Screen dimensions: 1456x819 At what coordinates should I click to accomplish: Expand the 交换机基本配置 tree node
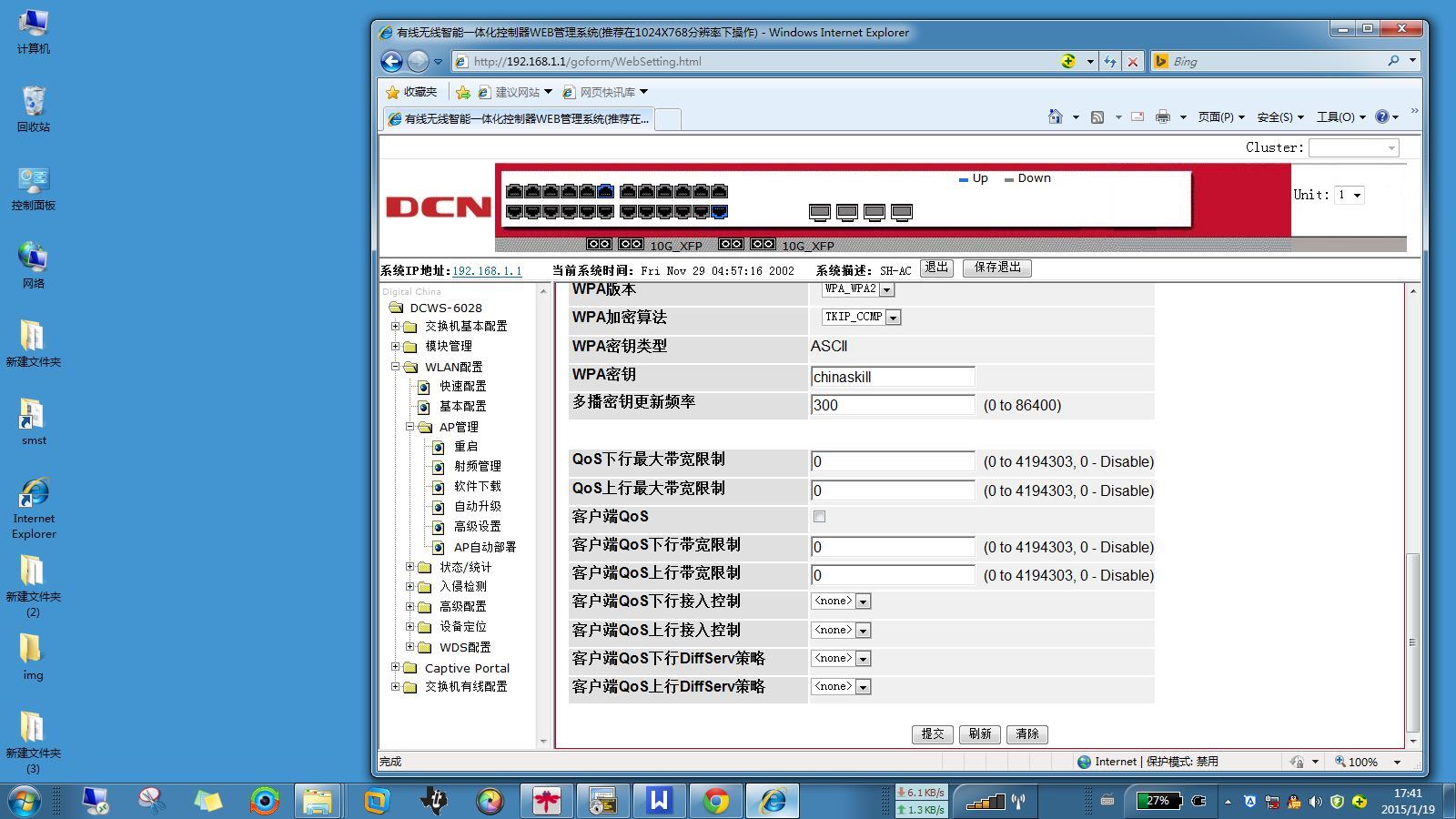click(396, 326)
